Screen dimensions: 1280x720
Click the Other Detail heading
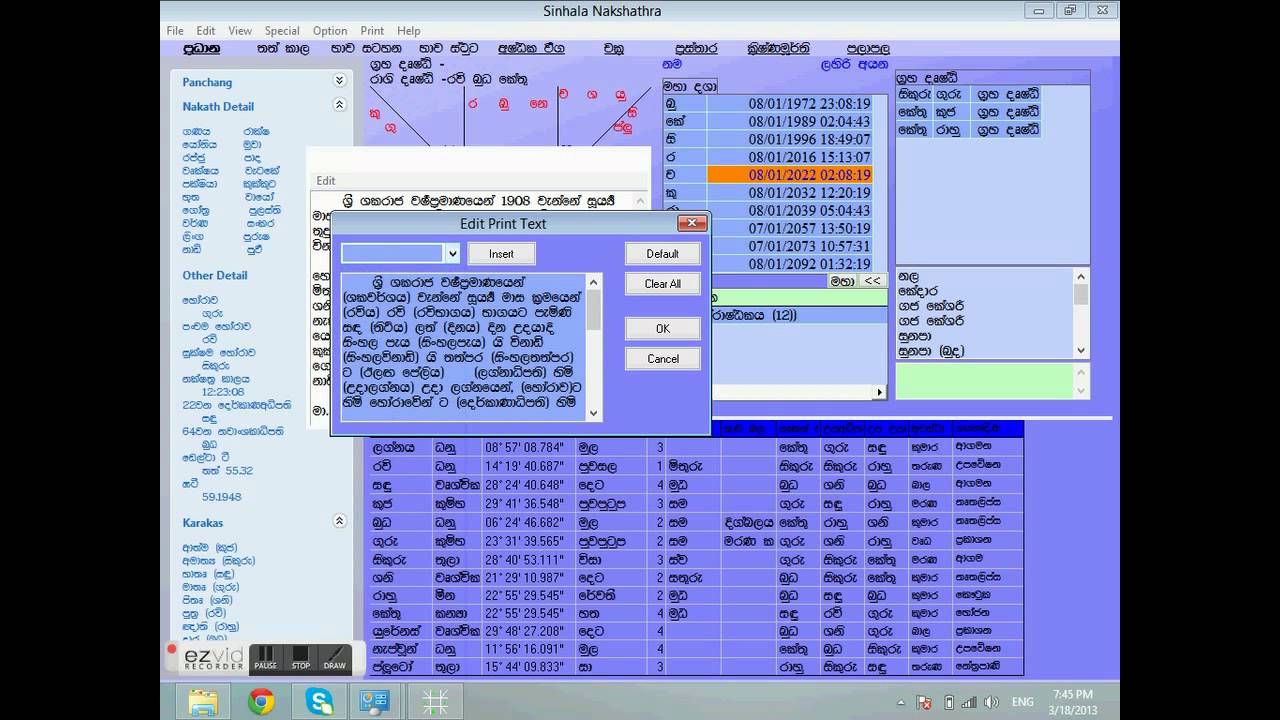click(214, 275)
